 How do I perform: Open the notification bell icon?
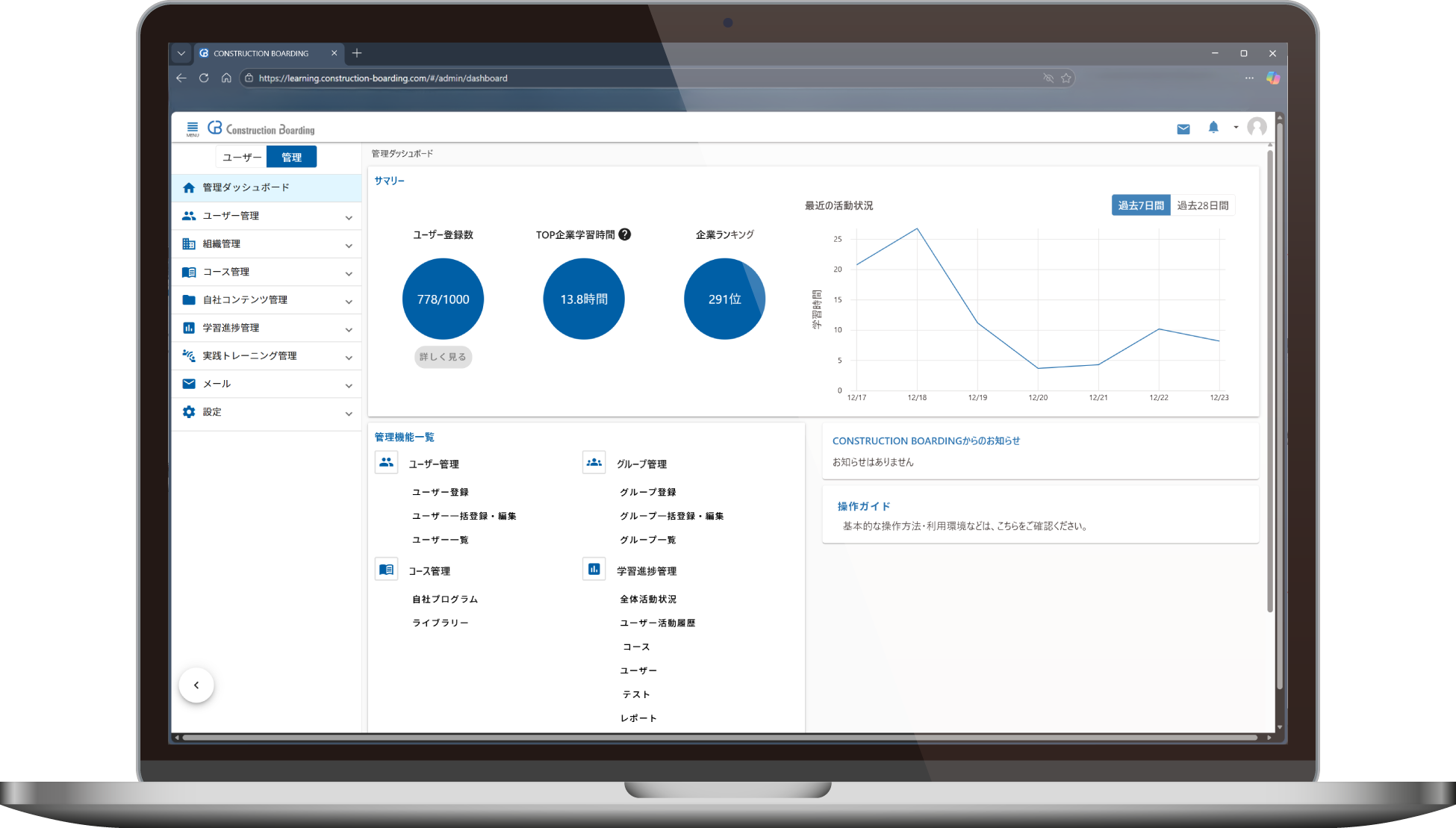pos(1213,128)
